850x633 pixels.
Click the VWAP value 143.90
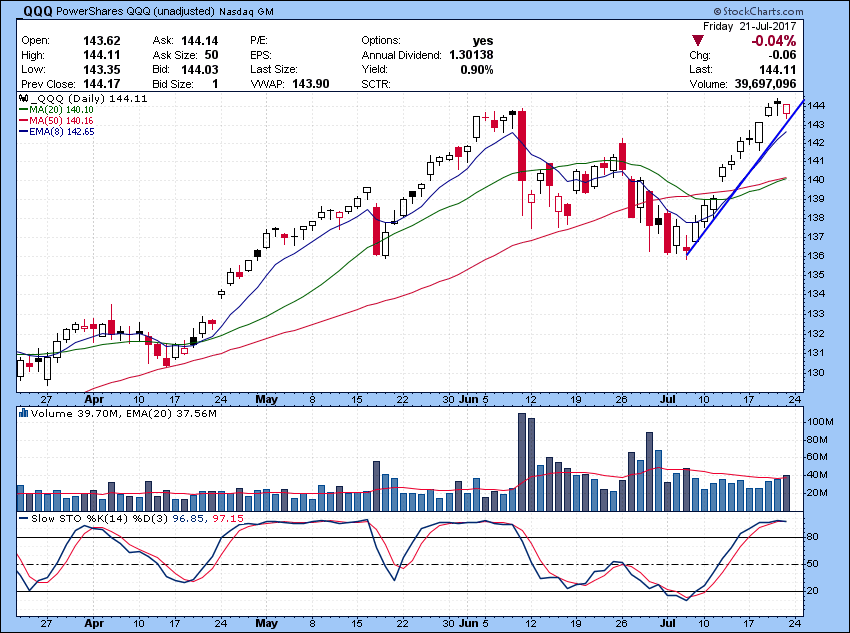pos(311,84)
